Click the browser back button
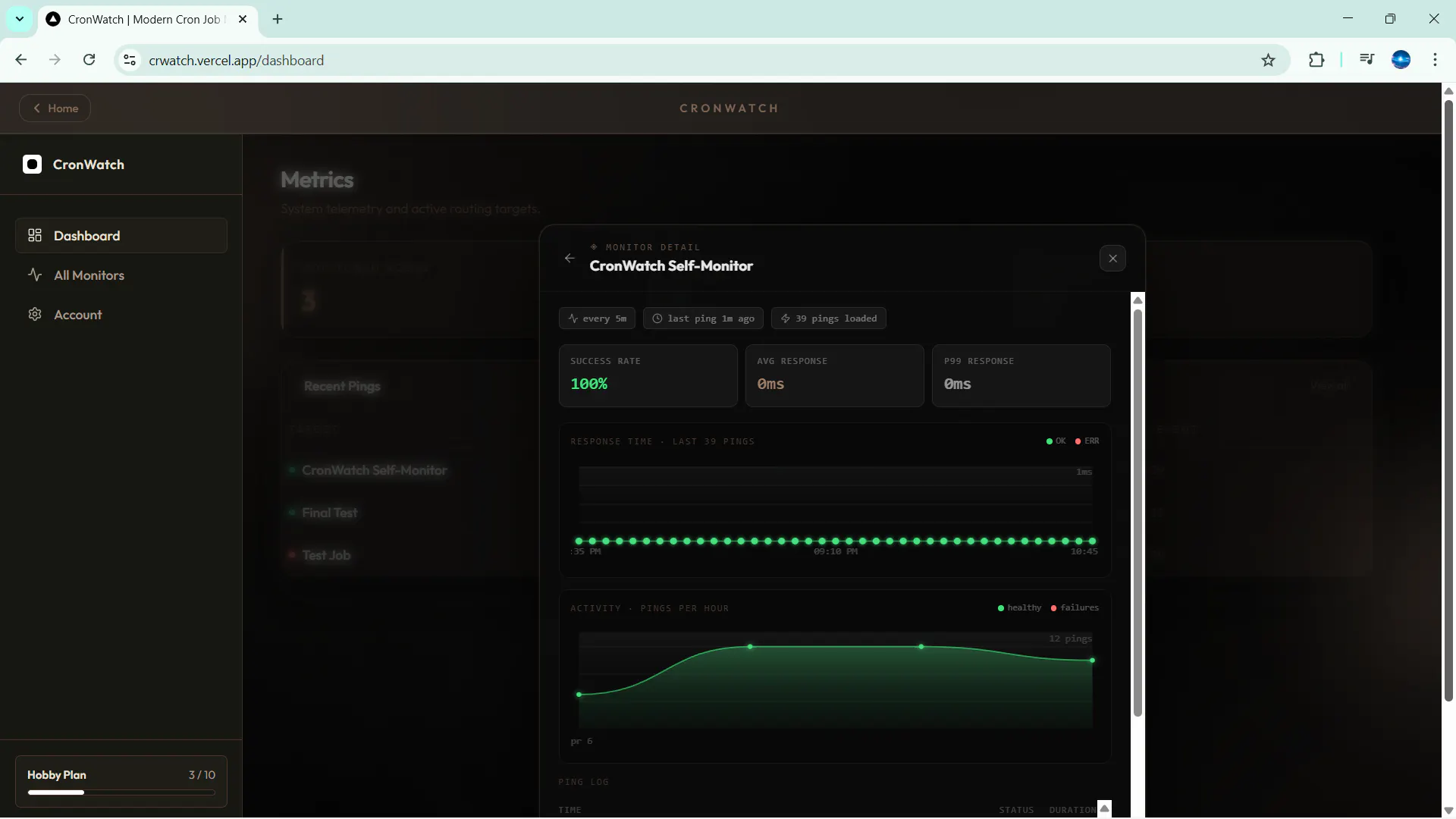1456x819 pixels. click(21, 60)
